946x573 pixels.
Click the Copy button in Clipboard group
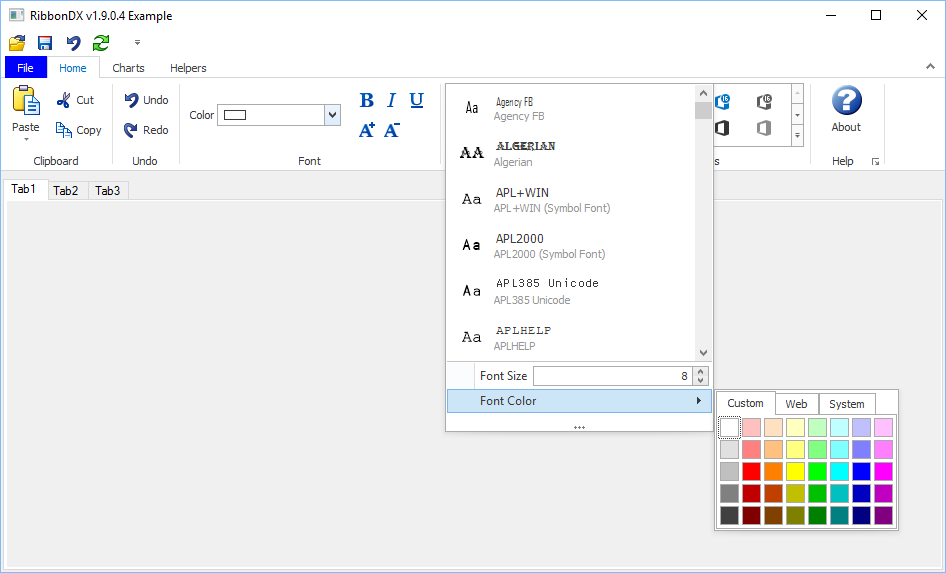click(x=78, y=130)
